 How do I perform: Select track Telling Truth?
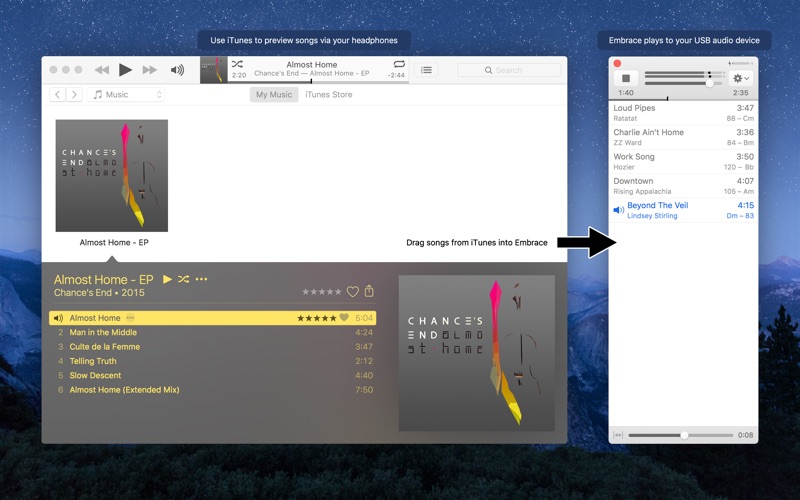[x=212, y=361]
